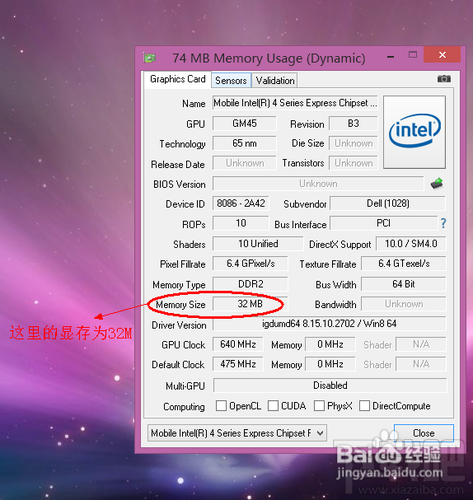473x500 pixels.
Task: Click the GPU-Z title bar app icon
Action: point(149,58)
